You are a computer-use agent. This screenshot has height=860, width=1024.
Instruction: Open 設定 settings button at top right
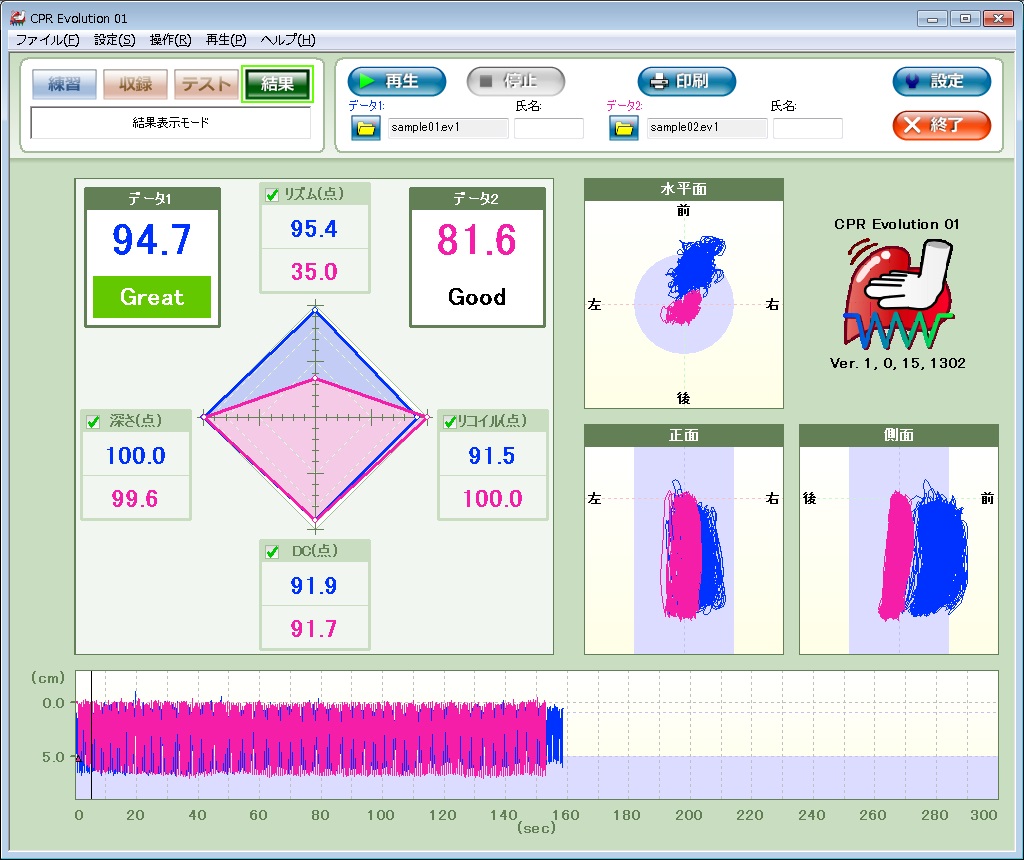(941, 82)
